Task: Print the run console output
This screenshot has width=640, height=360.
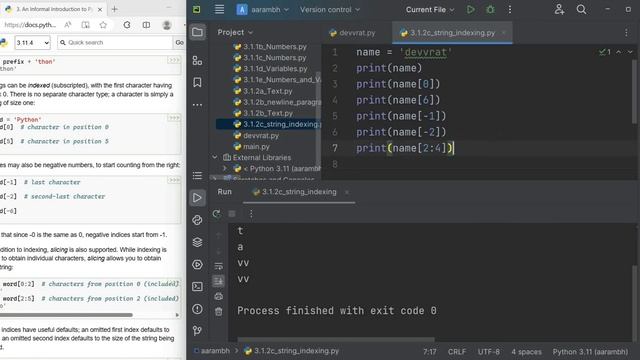Action: [x=218, y=296]
